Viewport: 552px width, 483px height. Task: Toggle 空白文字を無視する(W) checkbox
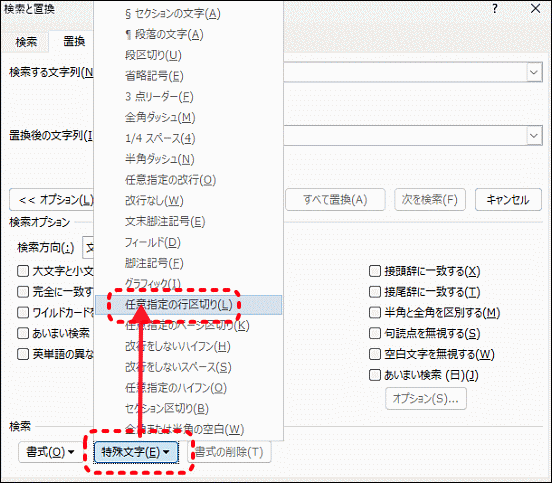click(x=375, y=354)
